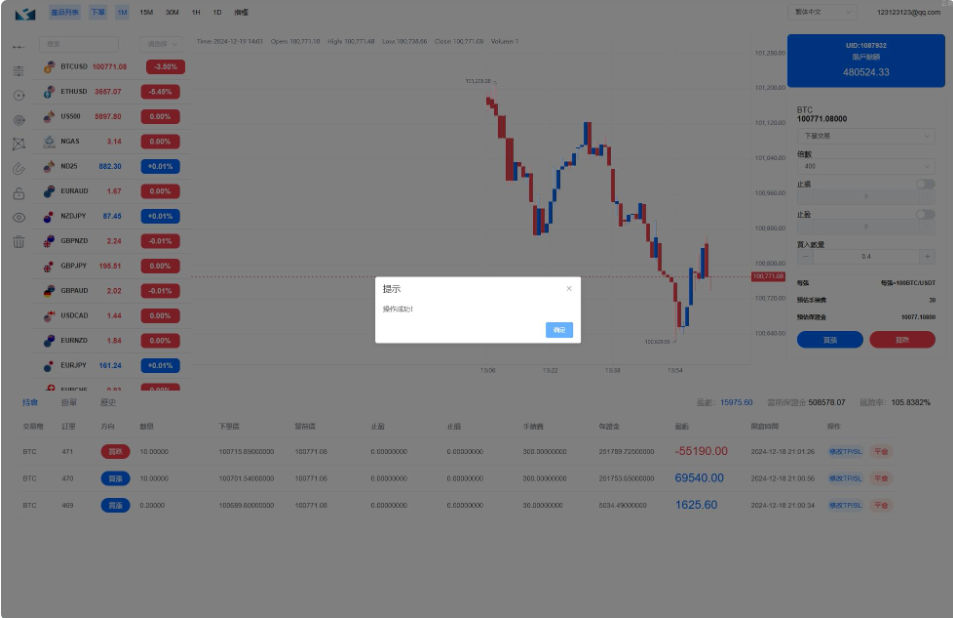Click the trash delete-drawings icon
The width and height of the screenshot is (953, 618).
pos(18,241)
